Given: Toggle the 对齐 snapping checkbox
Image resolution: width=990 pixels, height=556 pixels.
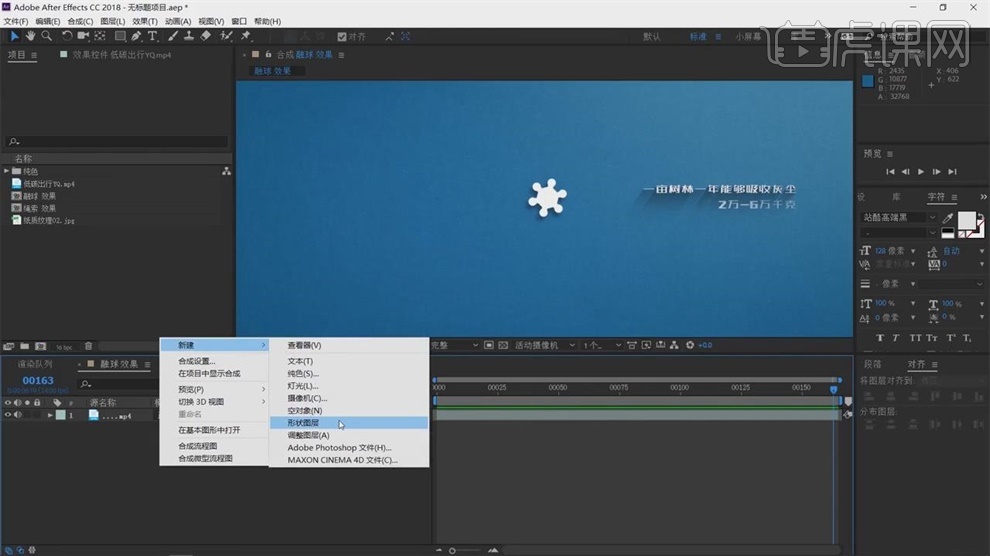Looking at the screenshot, I should (x=342, y=37).
